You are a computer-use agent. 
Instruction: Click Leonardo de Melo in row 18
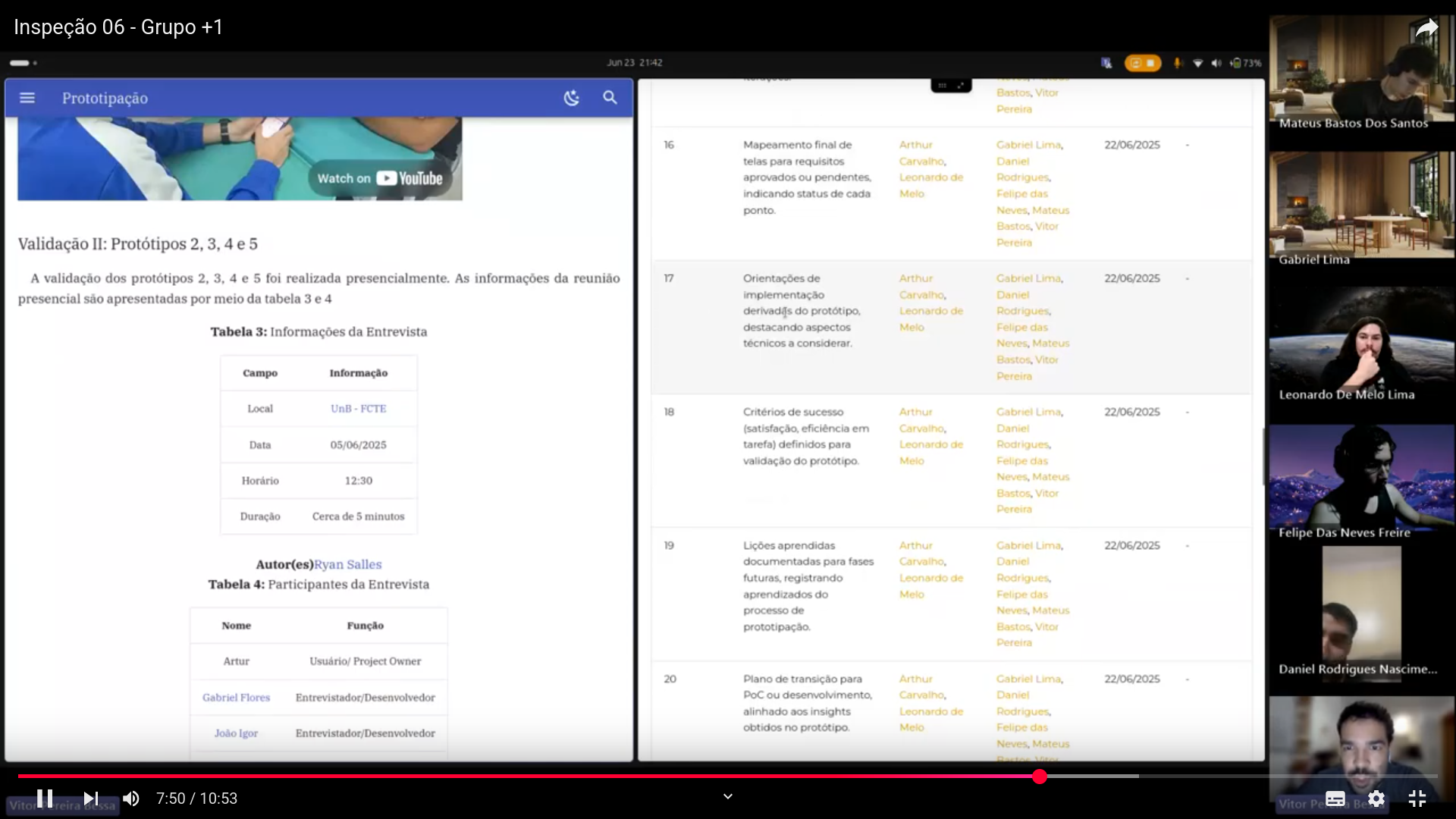(930, 452)
